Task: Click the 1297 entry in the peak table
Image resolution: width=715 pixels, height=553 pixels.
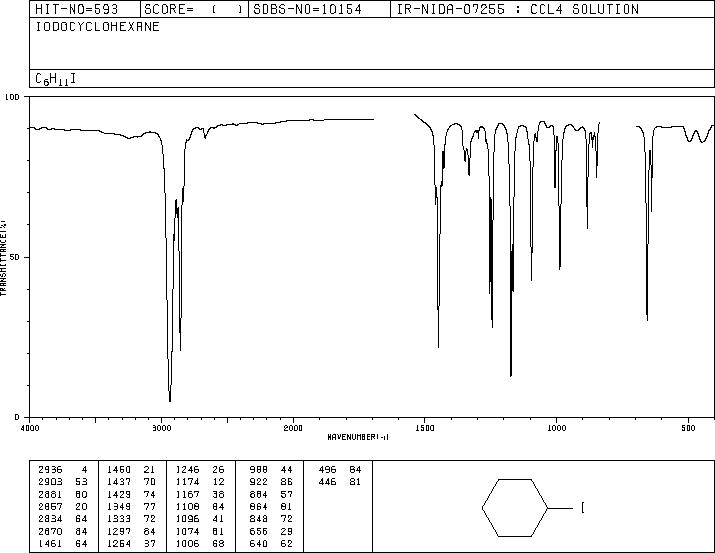Action: click(119, 531)
